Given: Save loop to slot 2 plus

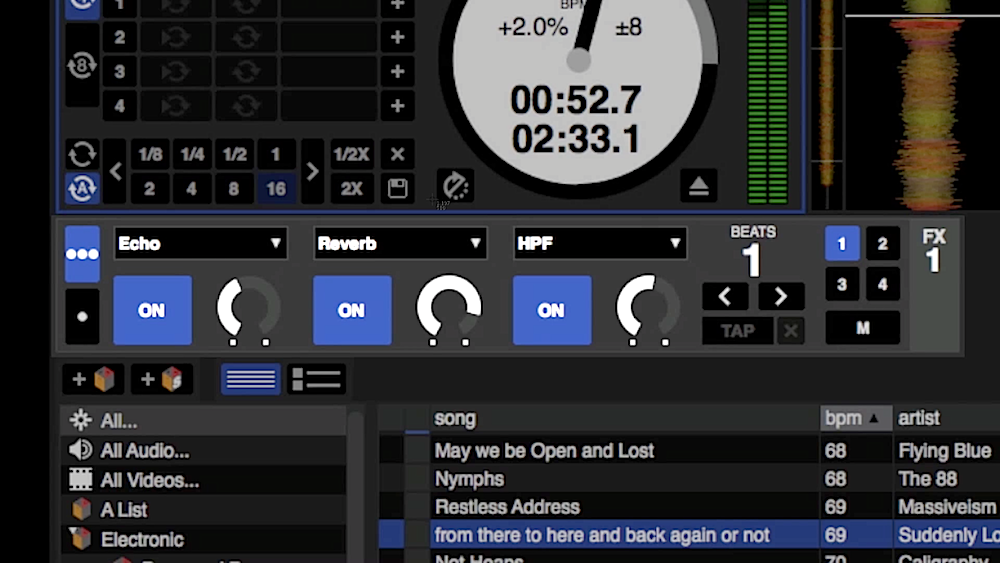Looking at the screenshot, I should [397, 37].
